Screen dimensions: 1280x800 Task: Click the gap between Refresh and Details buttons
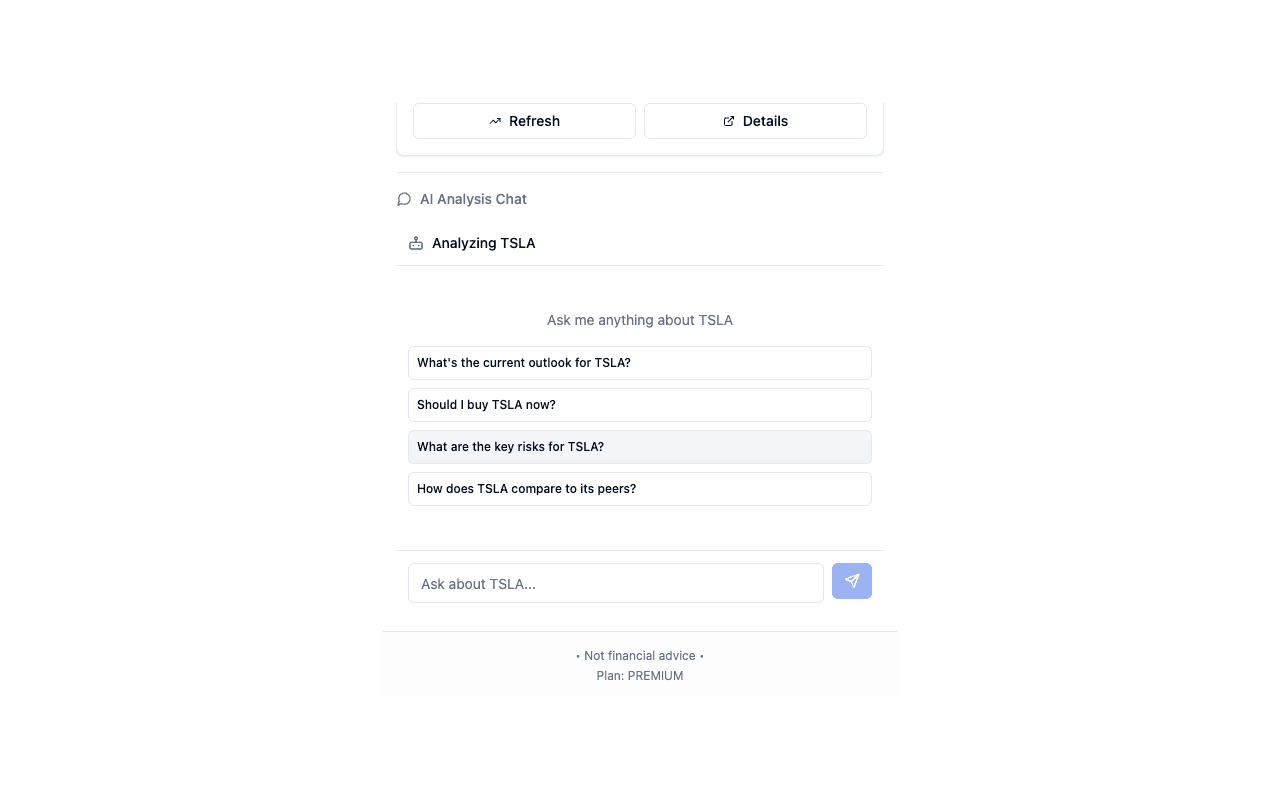pos(640,121)
